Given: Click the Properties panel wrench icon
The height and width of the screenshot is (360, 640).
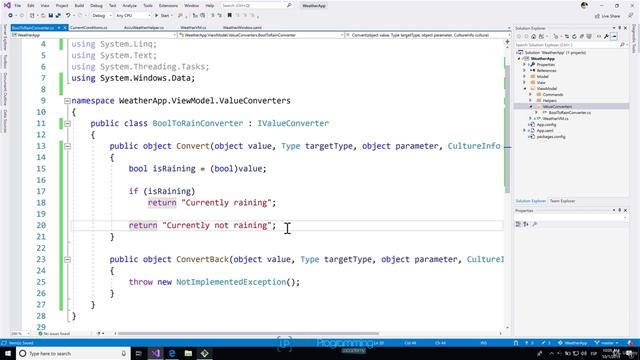Looking at the screenshot, I should 535,224.
